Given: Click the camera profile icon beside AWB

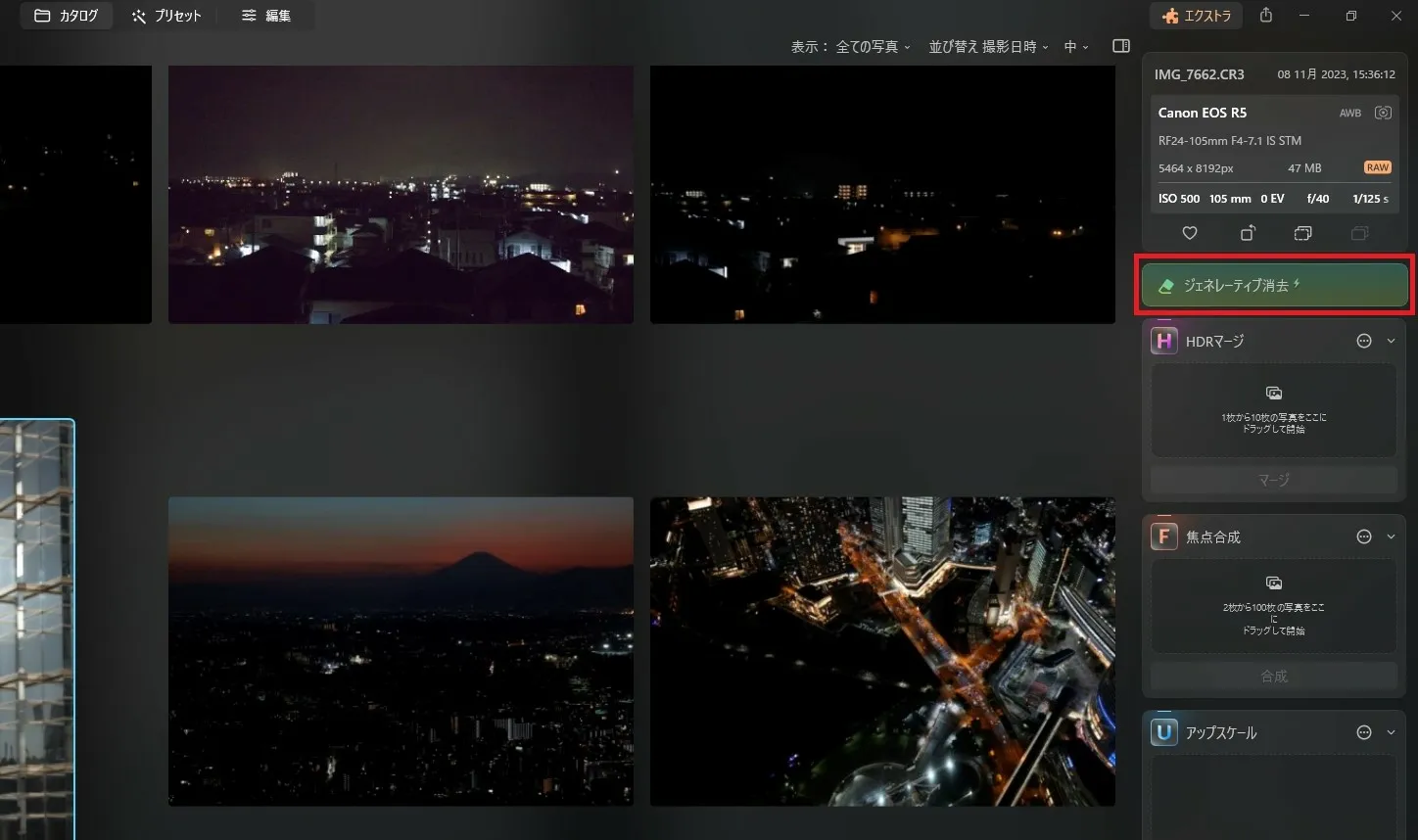Looking at the screenshot, I should (x=1382, y=113).
